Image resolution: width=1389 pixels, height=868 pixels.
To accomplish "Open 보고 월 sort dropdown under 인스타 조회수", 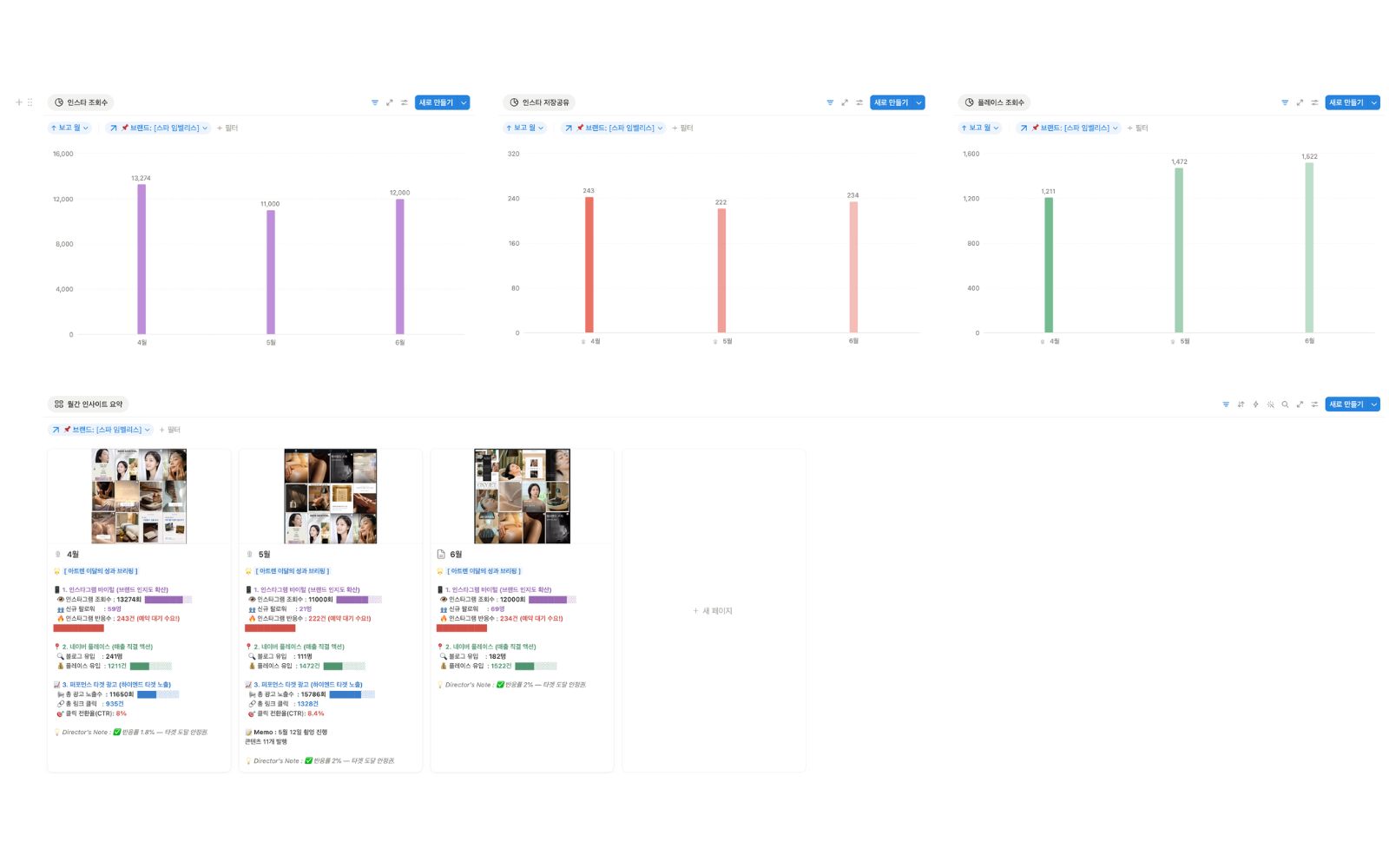I will 69,128.
